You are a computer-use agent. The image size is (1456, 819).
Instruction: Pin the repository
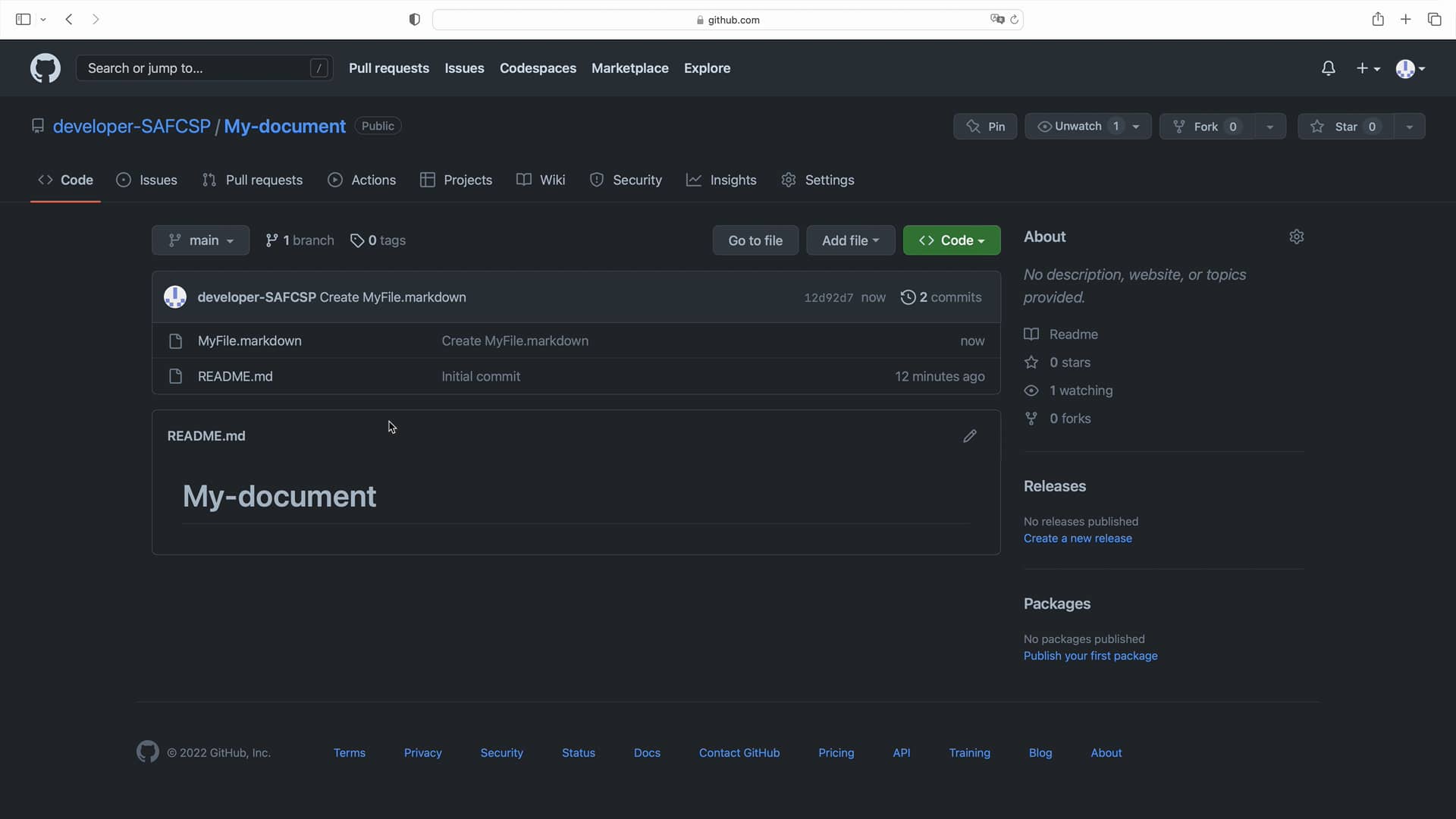[x=985, y=126]
